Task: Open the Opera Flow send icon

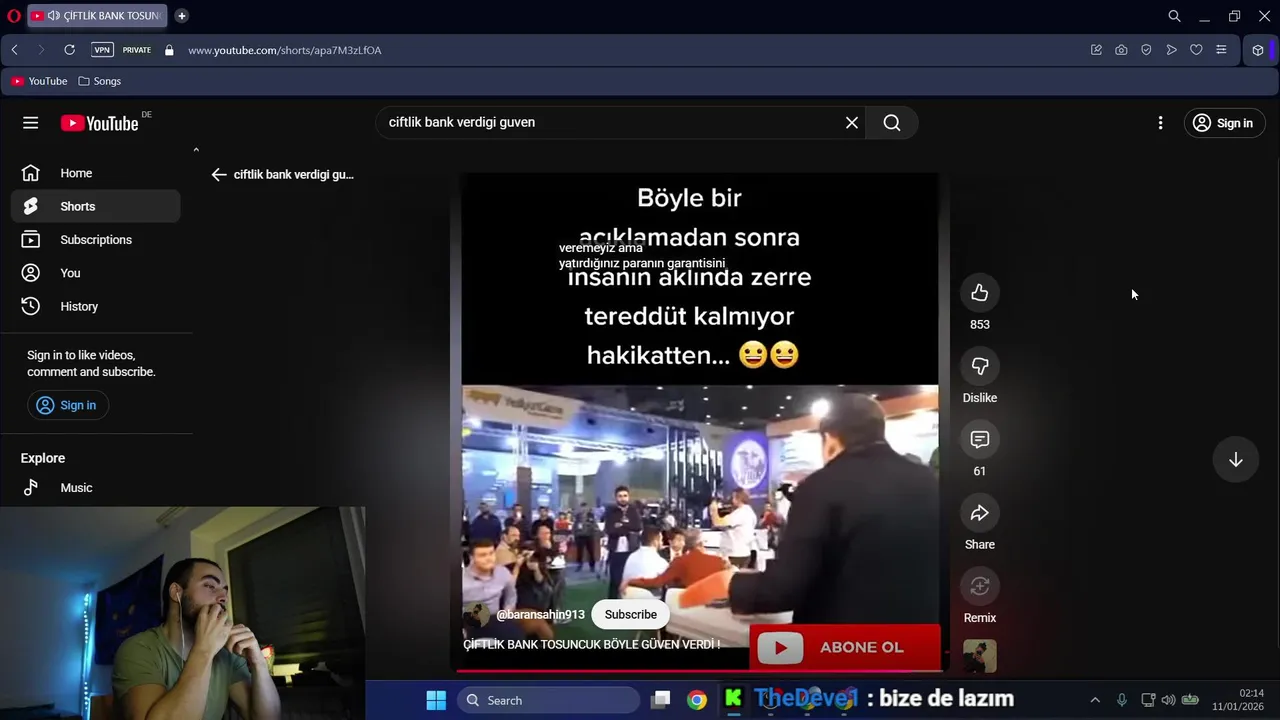Action: coord(1171,50)
